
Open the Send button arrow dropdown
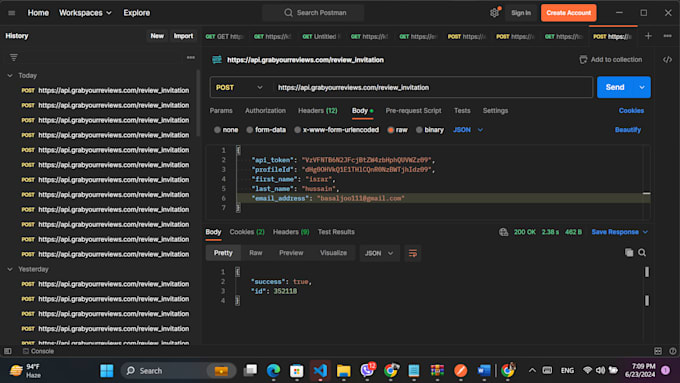click(x=642, y=88)
